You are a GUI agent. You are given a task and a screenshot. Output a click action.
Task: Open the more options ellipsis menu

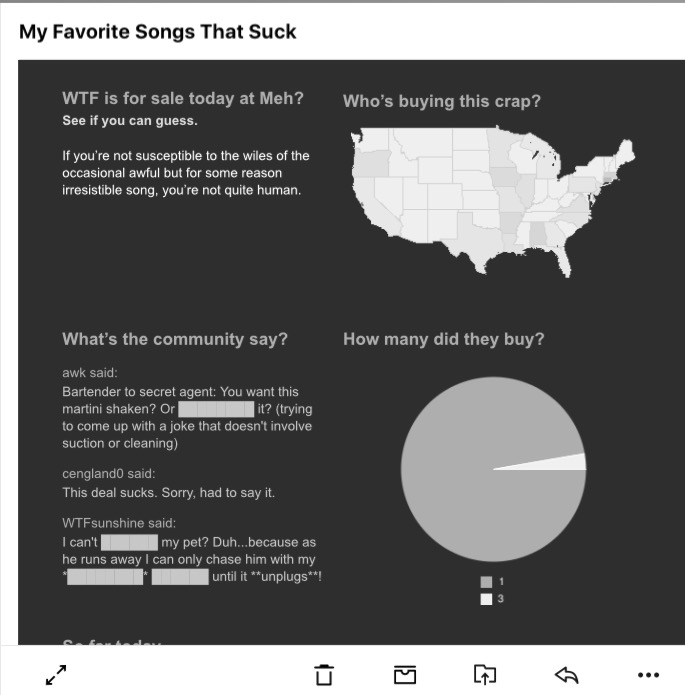[x=648, y=675]
